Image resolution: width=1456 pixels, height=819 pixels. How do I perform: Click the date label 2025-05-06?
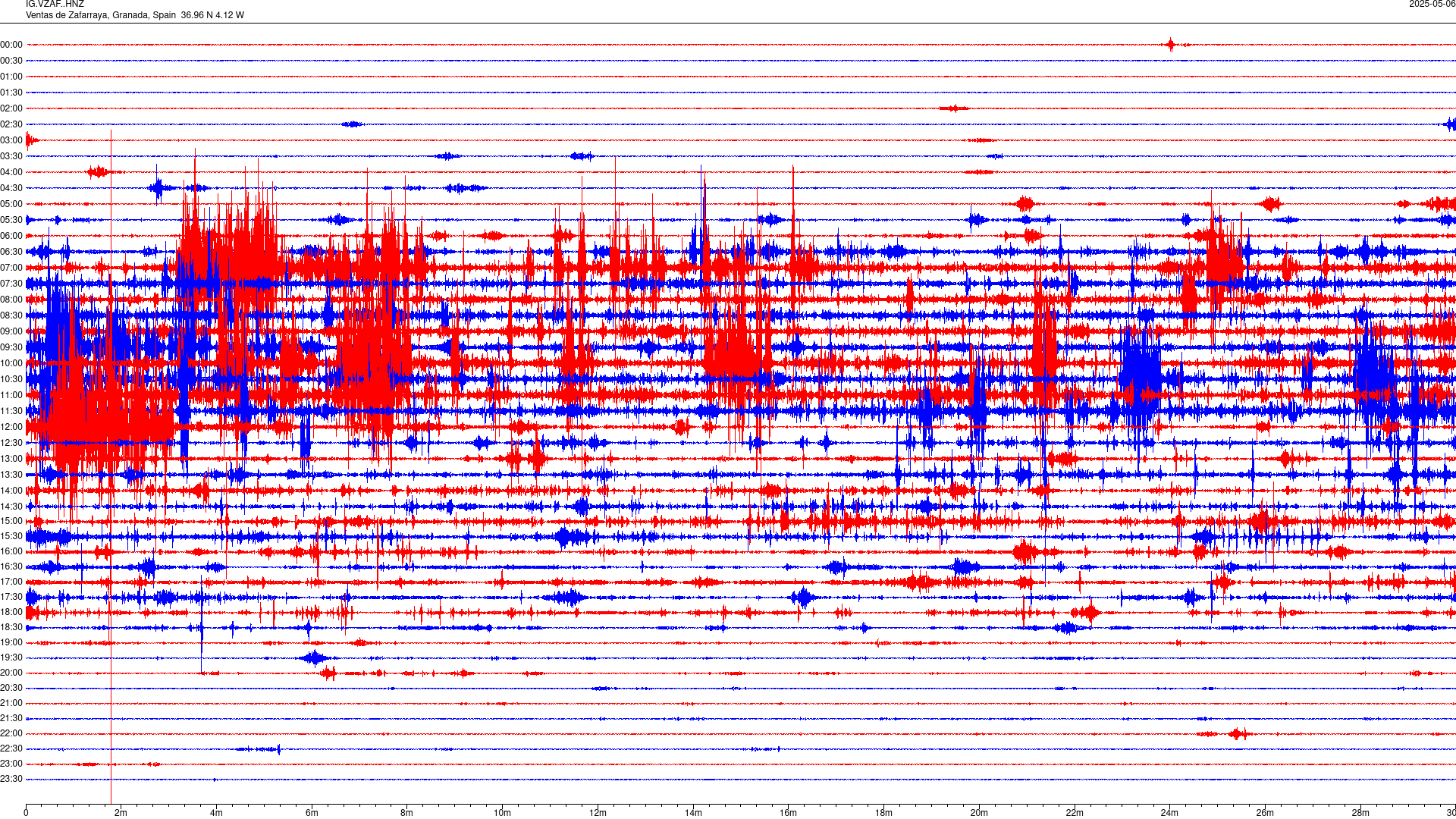pos(1432,5)
